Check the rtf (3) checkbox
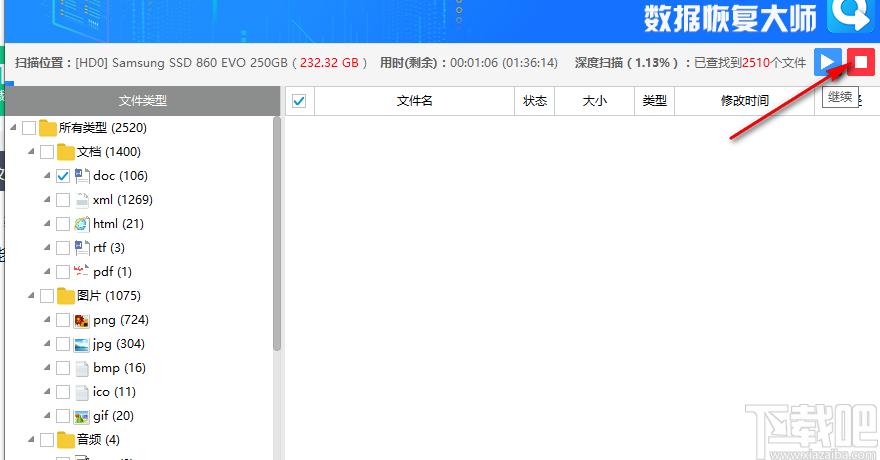The height and width of the screenshot is (460, 880). 63,248
